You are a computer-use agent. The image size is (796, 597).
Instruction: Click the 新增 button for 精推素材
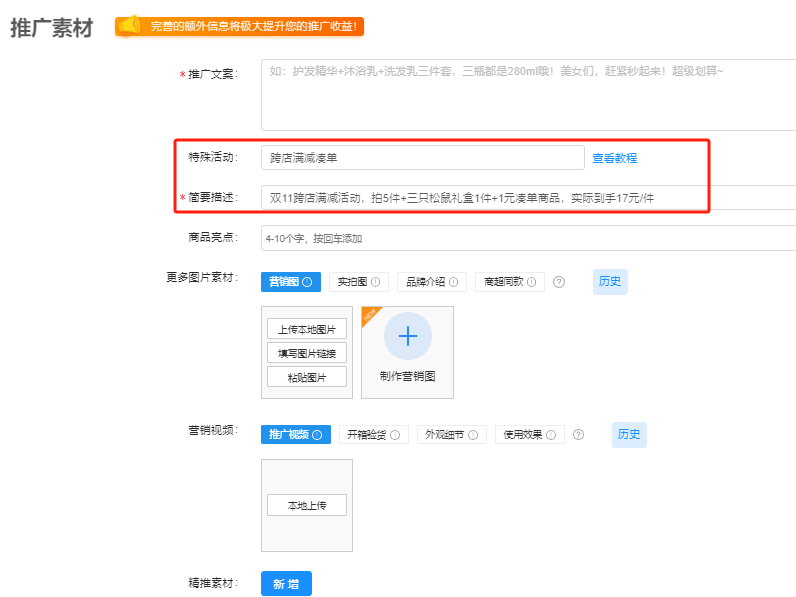tap(286, 584)
